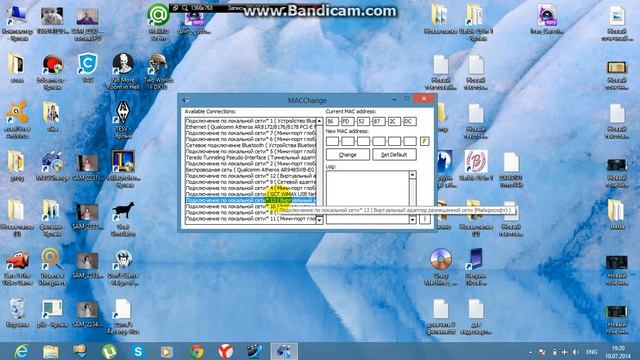Select the wireless network Qualcomm Atheros AR9485 row
The image size is (640, 360).
[251, 169]
